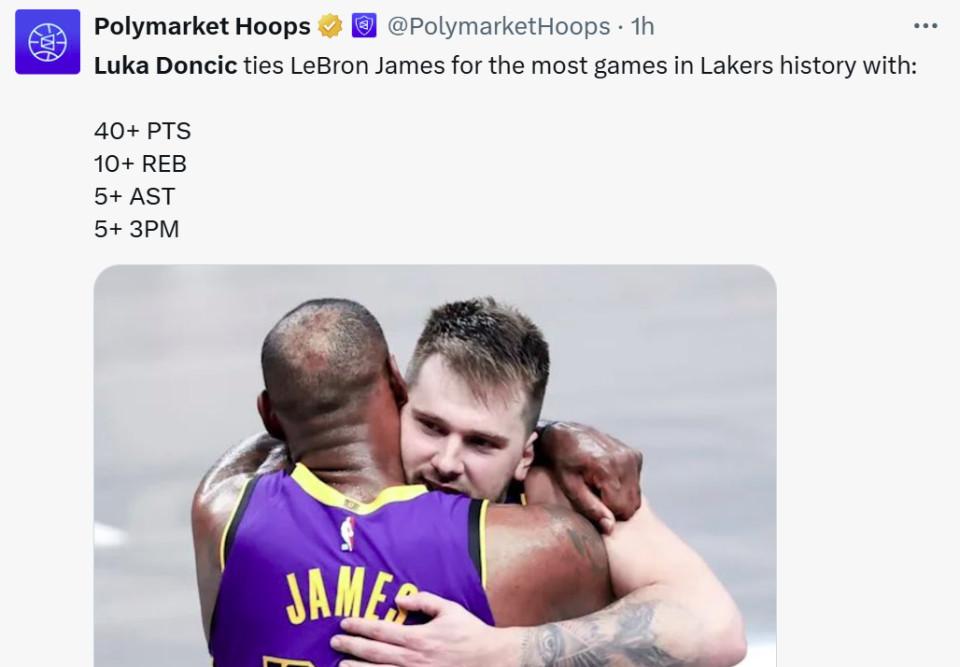Click the Polymarket Hoops profile avatar
The width and height of the screenshot is (960, 667).
(47, 42)
